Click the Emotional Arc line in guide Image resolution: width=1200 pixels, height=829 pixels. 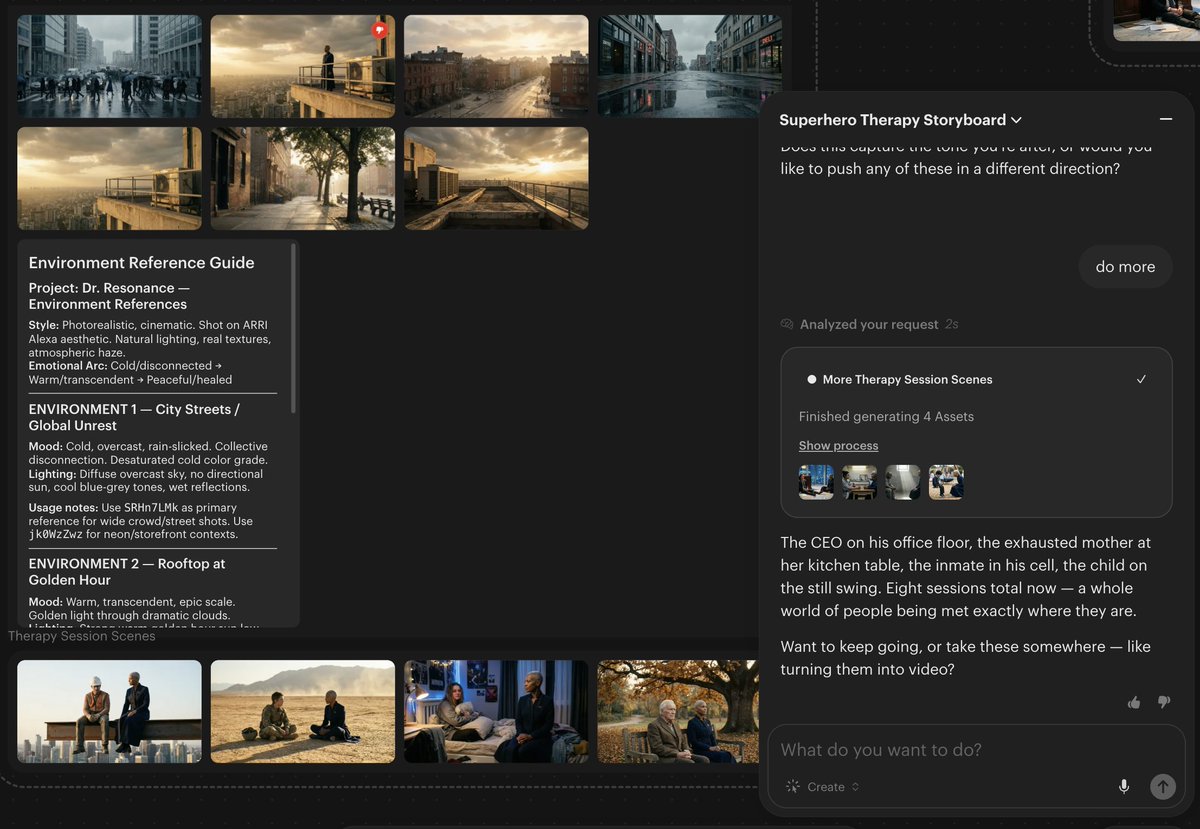coord(130,373)
